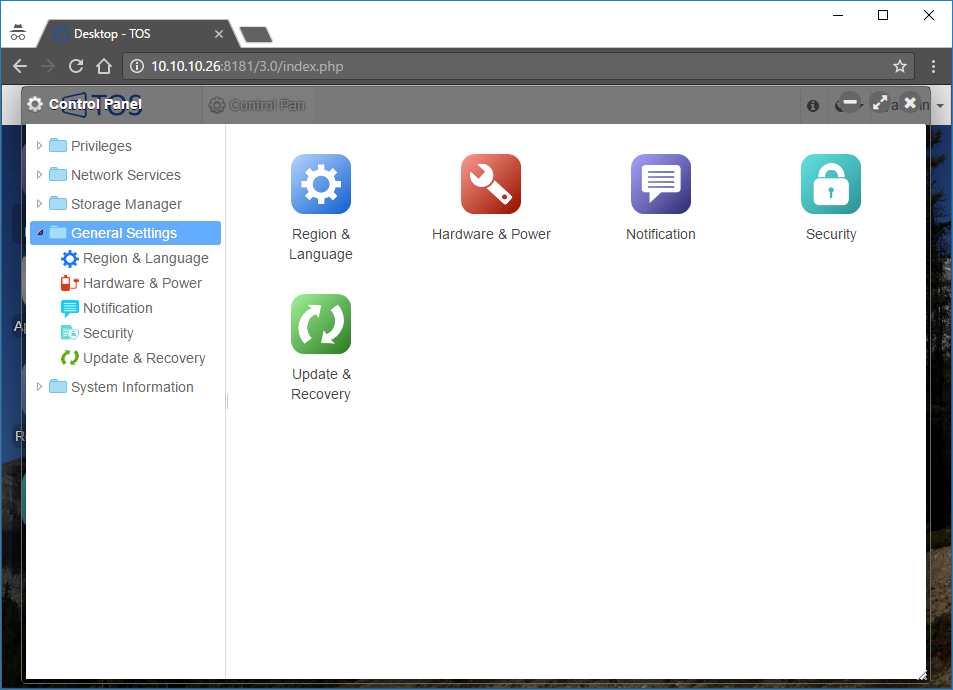Expand the System Information folder arrow
The image size is (953, 690).
click(x=40, y=387)
